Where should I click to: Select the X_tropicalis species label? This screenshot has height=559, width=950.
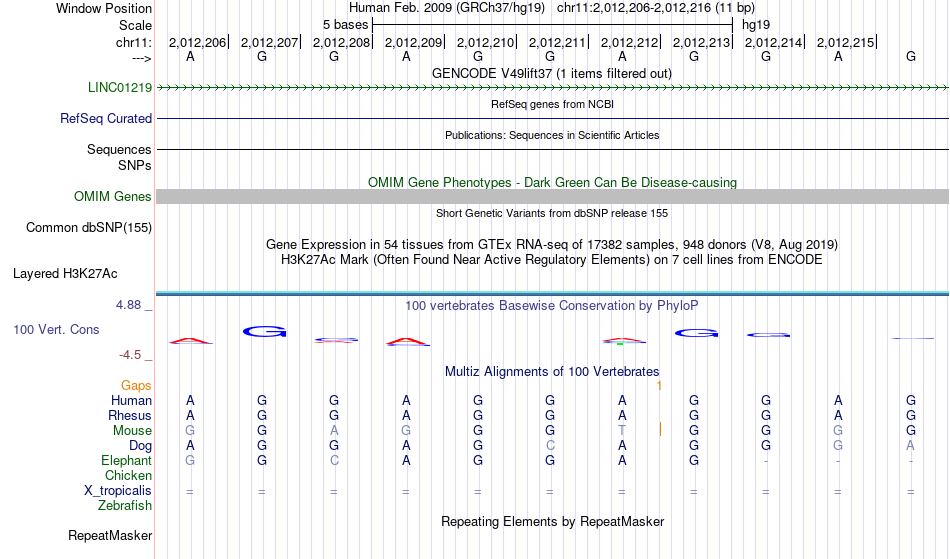[x=118, y=491]
